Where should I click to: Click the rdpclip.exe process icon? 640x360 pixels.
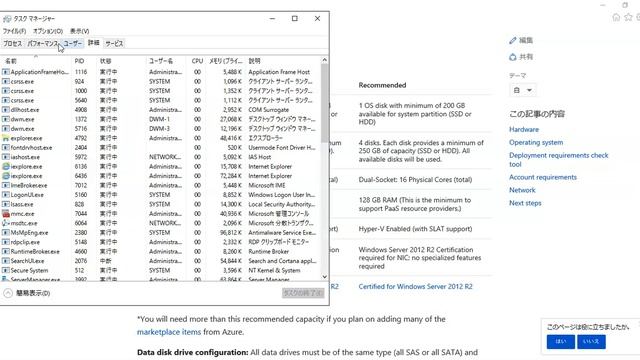(x=6, y=242)
